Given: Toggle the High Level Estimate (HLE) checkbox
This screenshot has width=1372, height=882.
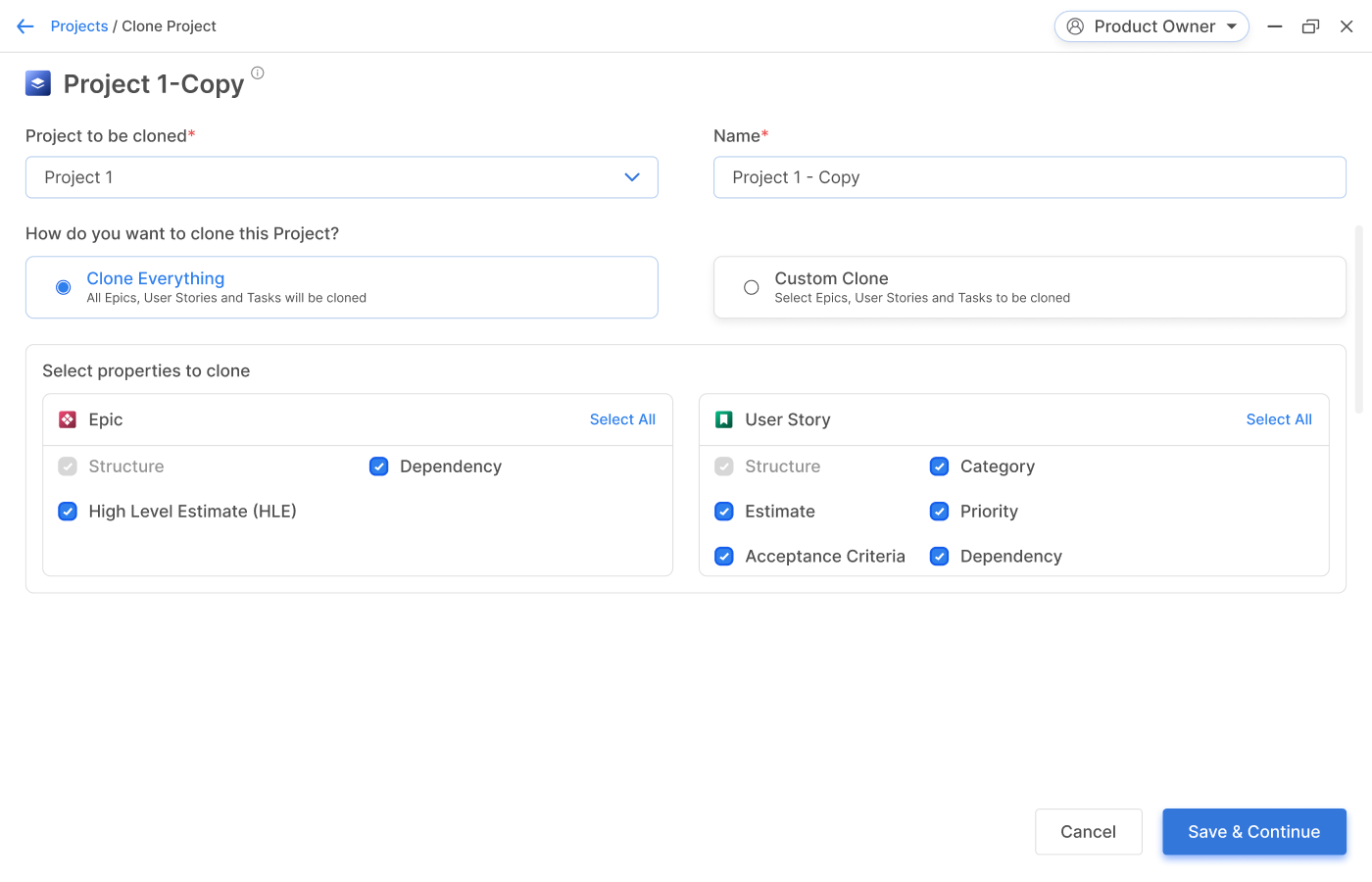Looking at the screenshot, I should [x=68, y=512].
